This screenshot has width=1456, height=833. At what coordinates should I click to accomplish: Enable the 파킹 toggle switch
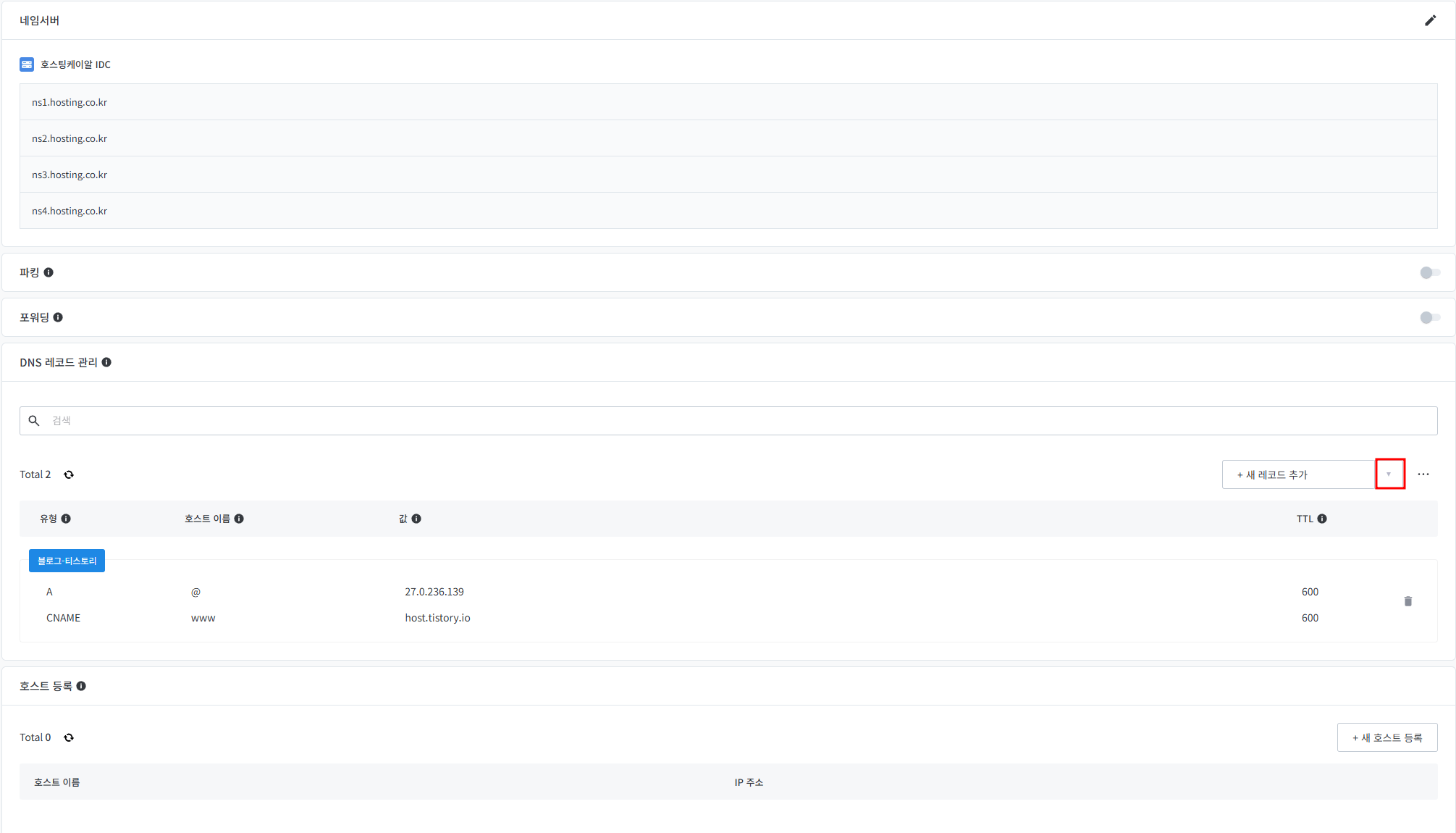tap(1429, 272)
